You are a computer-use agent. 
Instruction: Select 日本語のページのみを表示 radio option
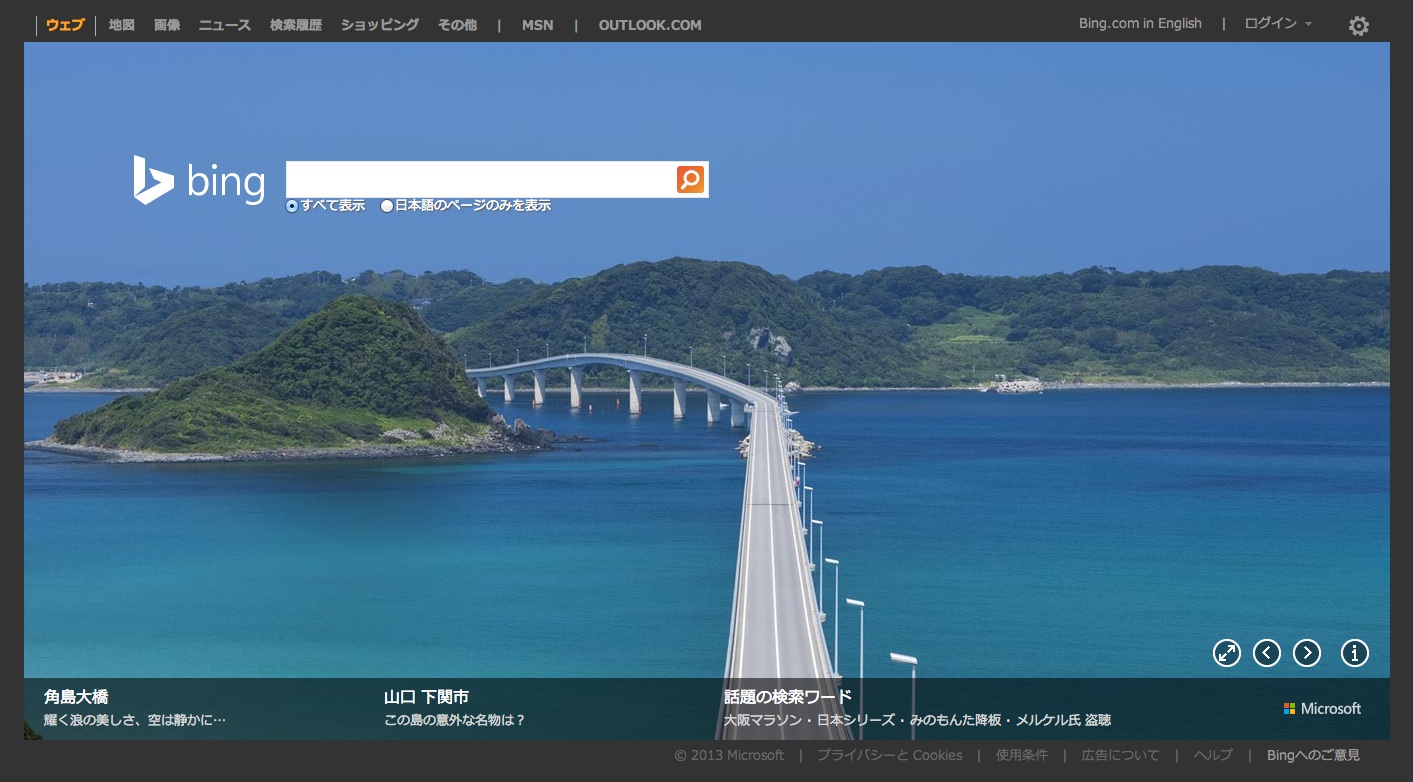click(387, 206)
